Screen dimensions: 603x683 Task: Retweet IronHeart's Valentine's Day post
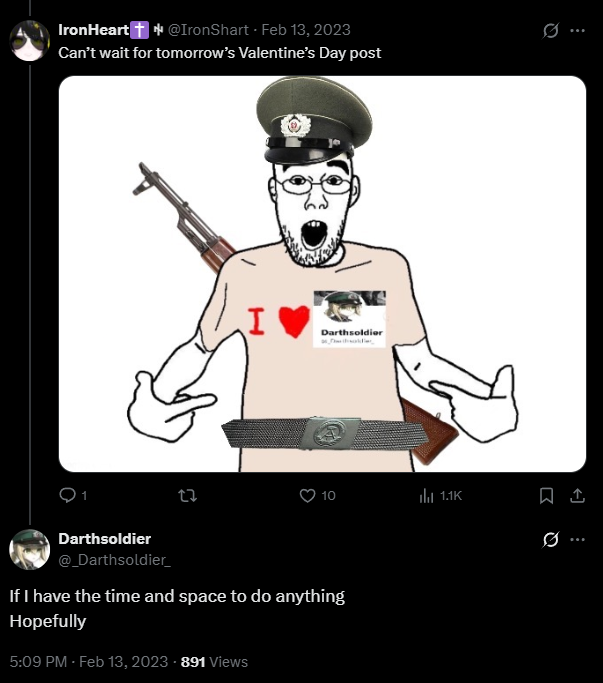click(188, 496)
